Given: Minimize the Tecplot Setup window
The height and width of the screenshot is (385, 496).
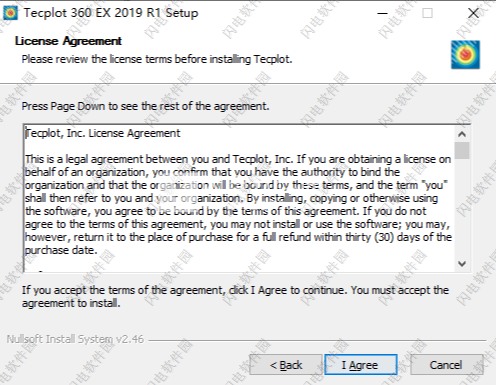Looking at the screenshot, I should point(382,13).
